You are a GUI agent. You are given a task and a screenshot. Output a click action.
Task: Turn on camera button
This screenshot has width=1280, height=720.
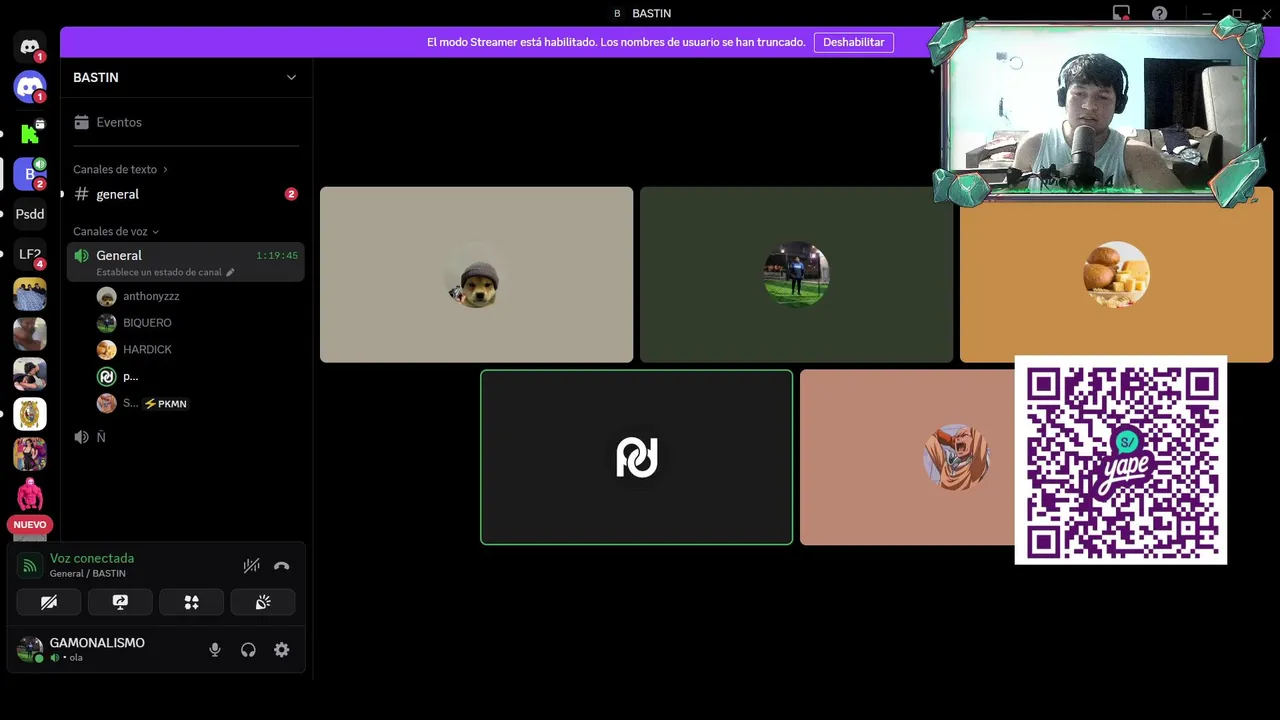[x=49, y=602]
